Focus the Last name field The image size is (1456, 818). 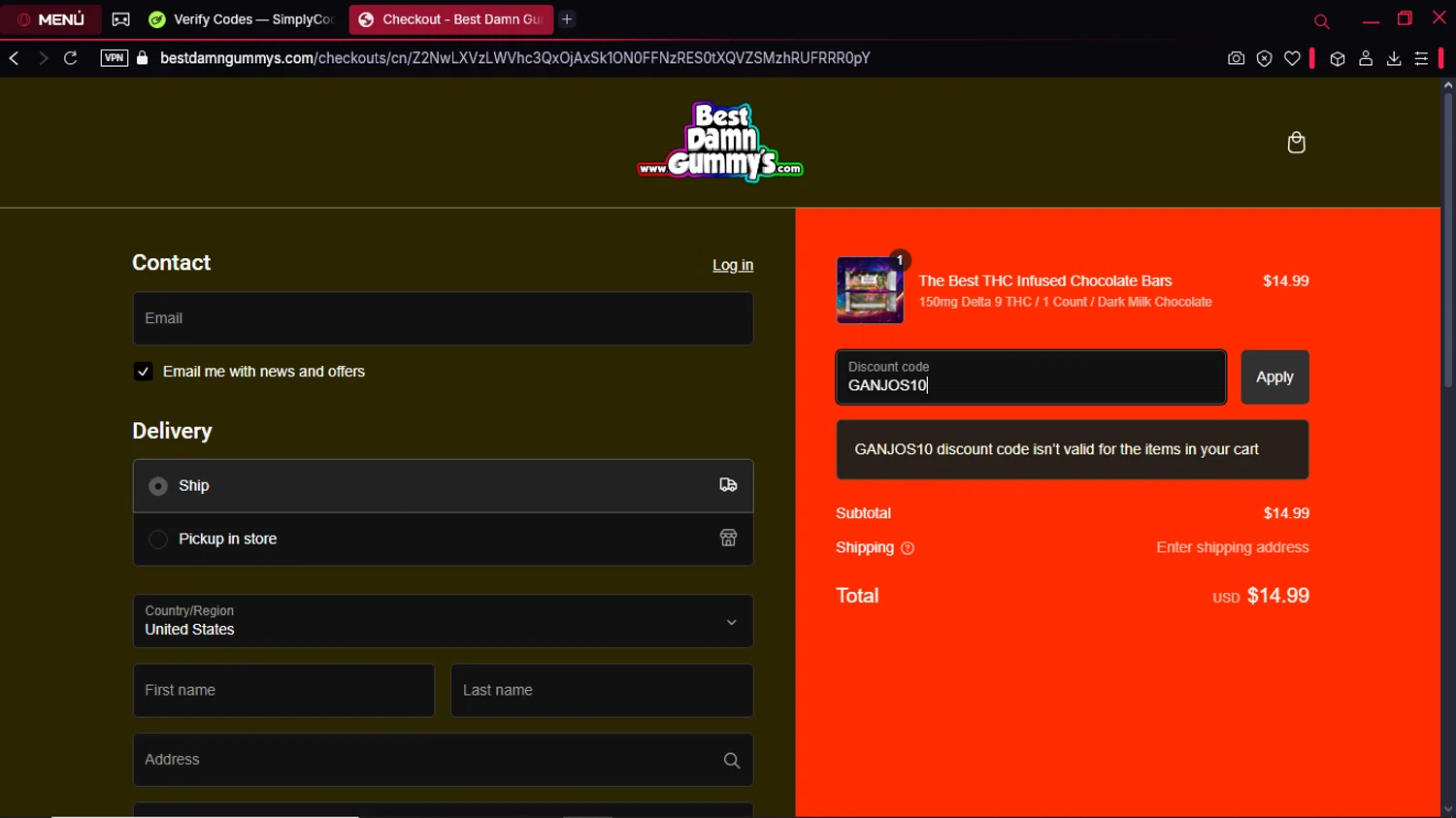click(x=602, y=690)
